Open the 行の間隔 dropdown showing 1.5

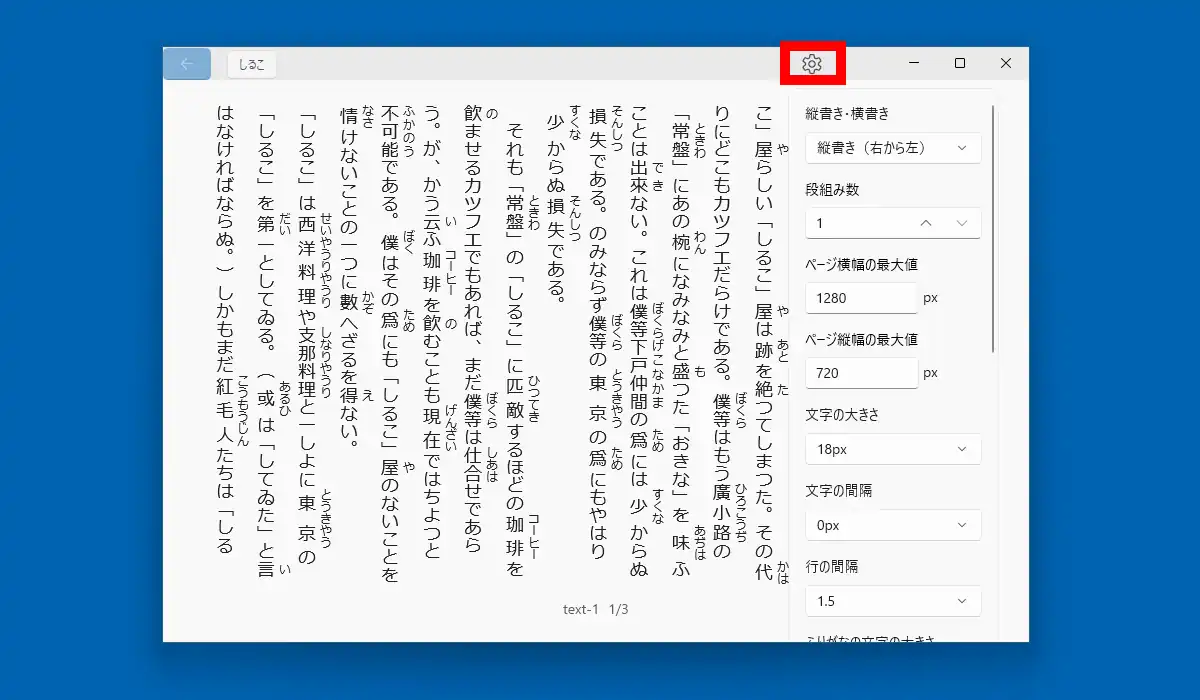(x=893, y=601)
